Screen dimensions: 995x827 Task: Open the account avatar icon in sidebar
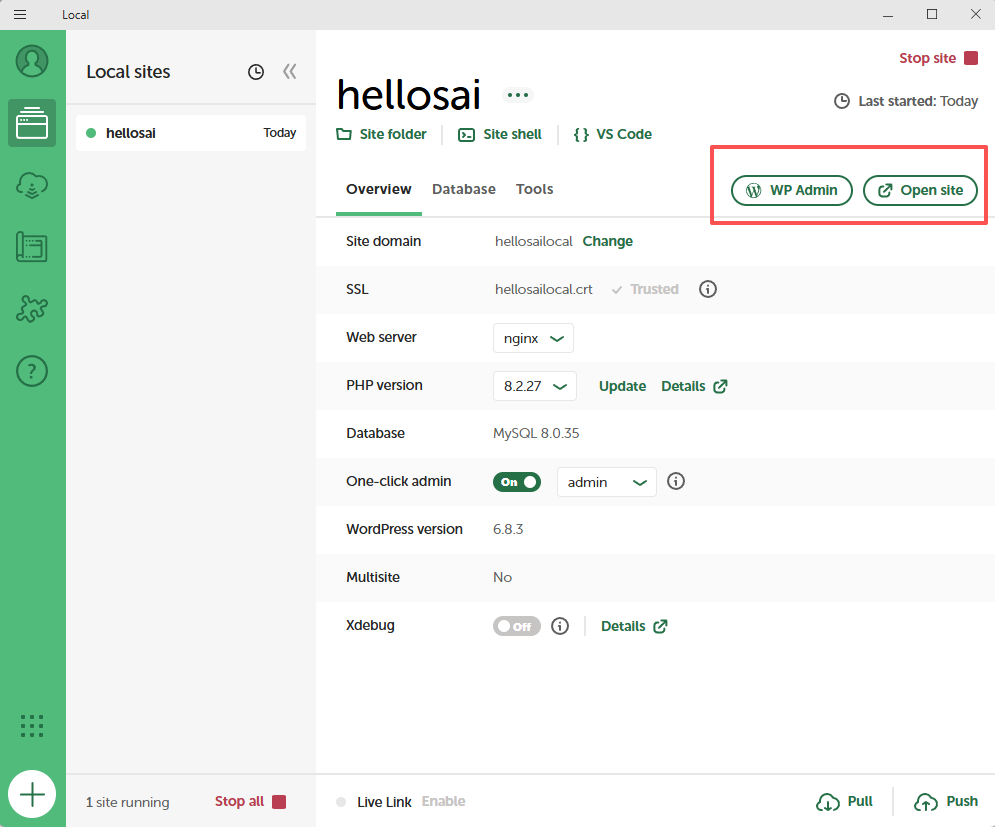[32, 61]
